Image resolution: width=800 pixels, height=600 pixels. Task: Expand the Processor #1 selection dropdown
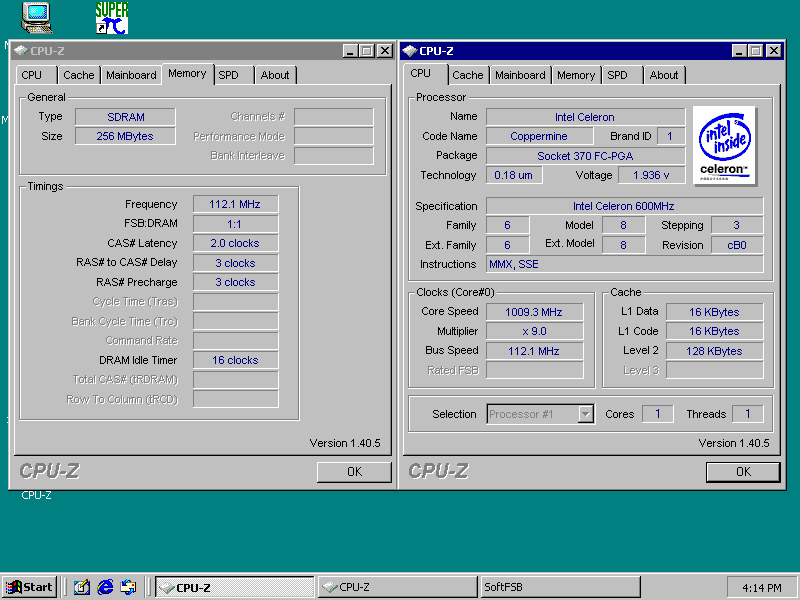click(585, 414)
